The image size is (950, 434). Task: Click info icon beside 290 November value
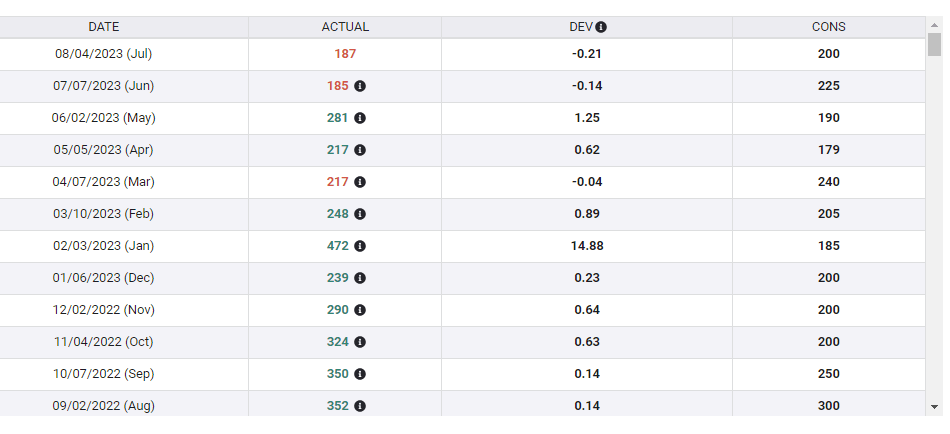(360, 310)
